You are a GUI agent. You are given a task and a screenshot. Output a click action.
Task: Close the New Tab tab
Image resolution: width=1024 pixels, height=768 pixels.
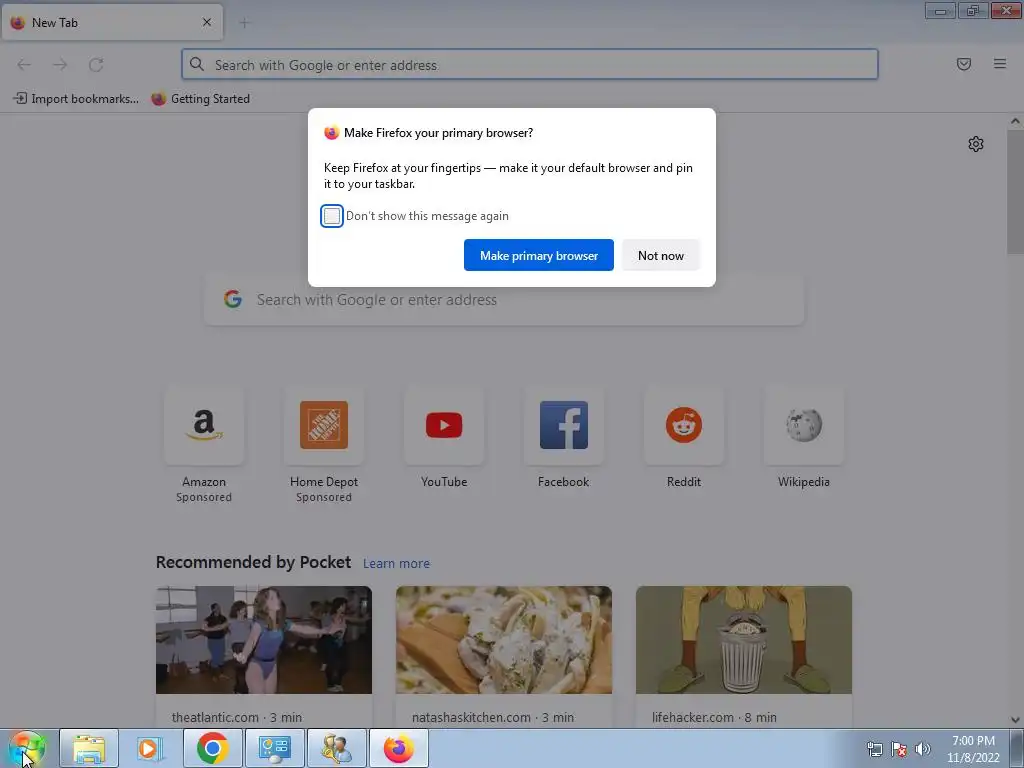[207, 22]
